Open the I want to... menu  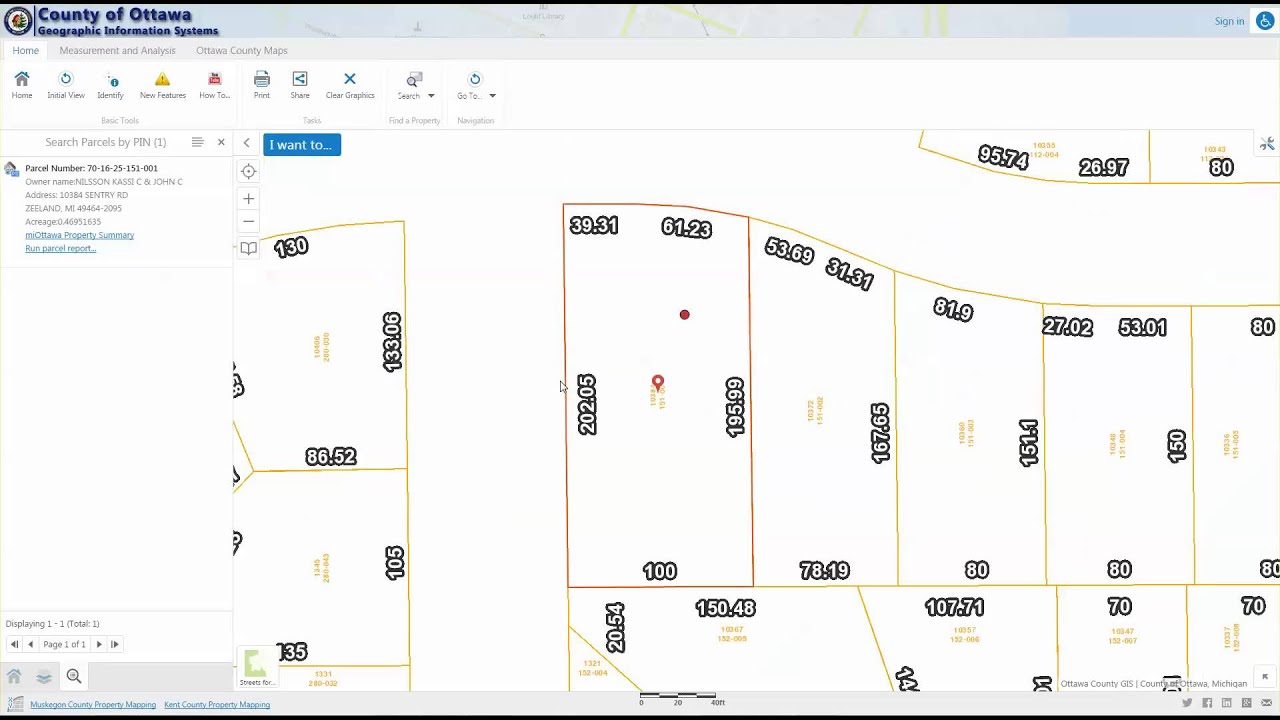pos(302,145)
